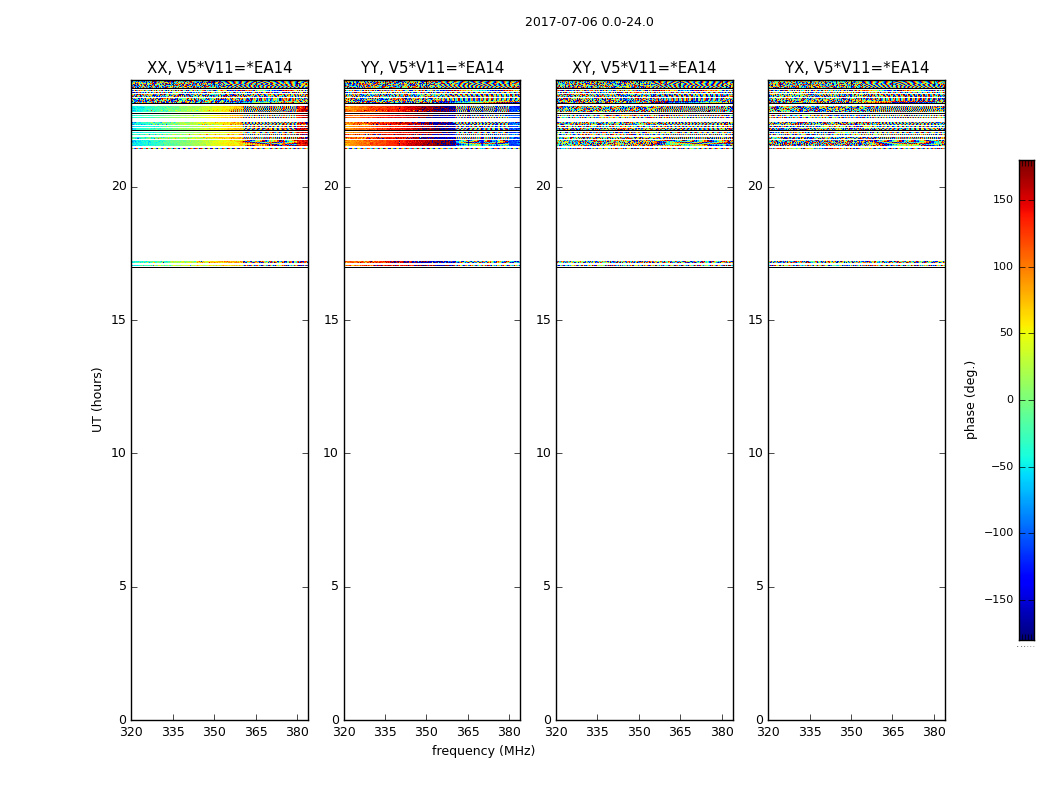Image resolution: width=1050 pixels, height=800 pixels.
Task: Select the "YY, V5*V11=*EA14" panel title
Action: (x=432, y=68)
